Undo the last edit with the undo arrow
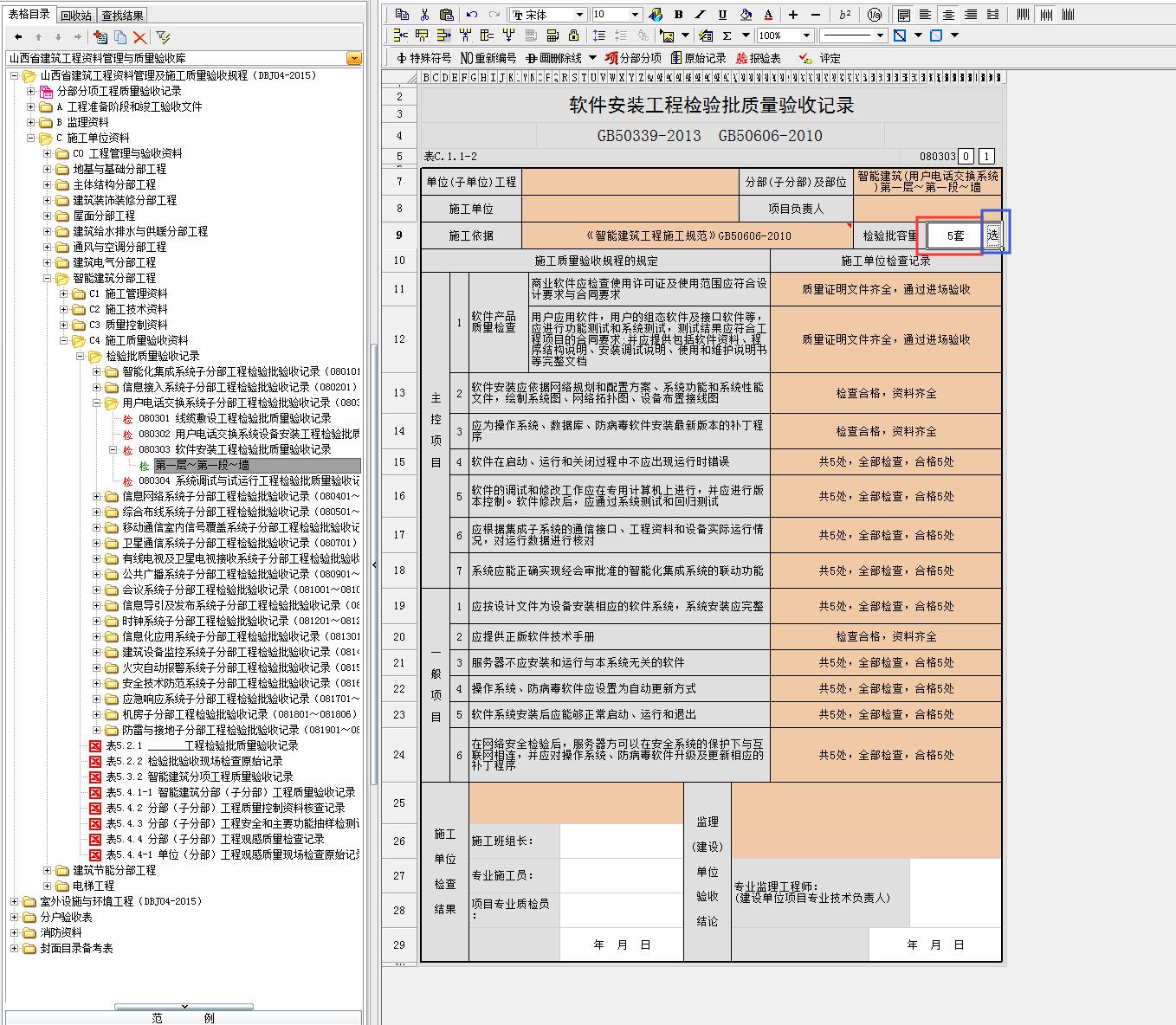 [x=471, y=14]
